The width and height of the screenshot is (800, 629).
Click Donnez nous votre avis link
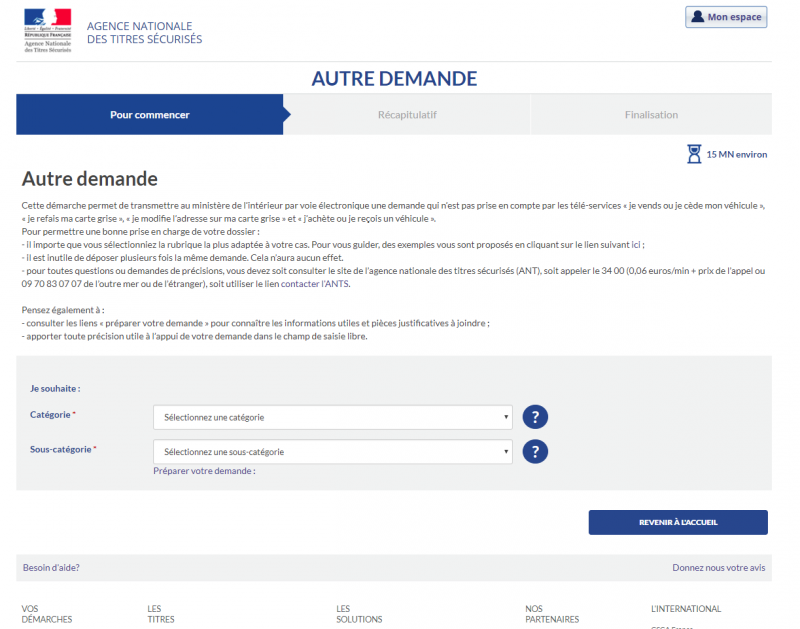(x=718, y=568)
